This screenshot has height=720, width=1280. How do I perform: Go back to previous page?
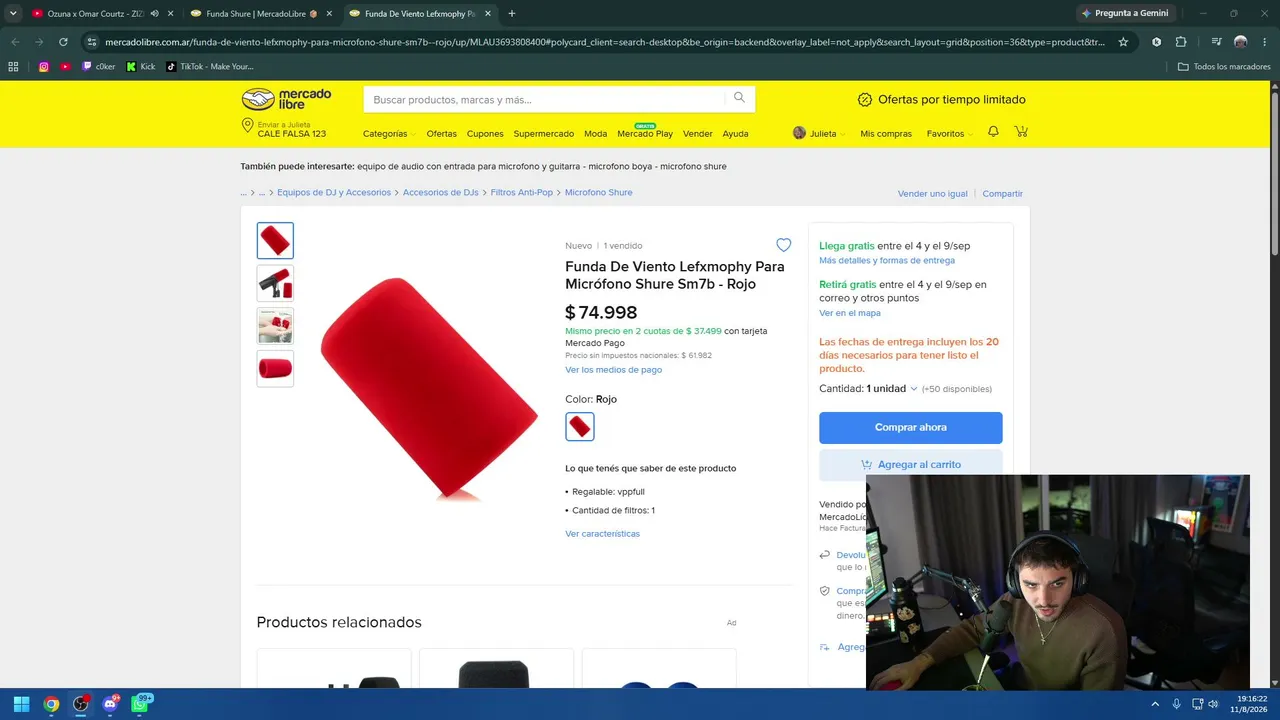[x=15, y=42]
